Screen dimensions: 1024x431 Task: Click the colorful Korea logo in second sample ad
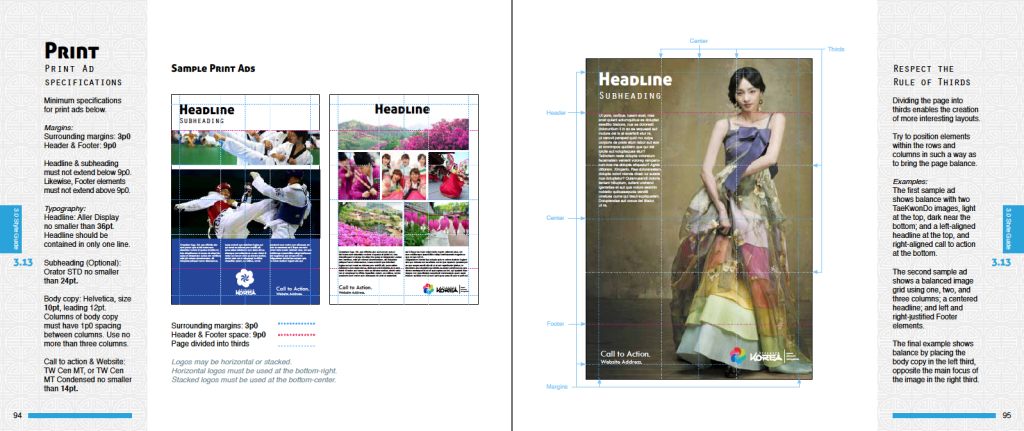445,288
